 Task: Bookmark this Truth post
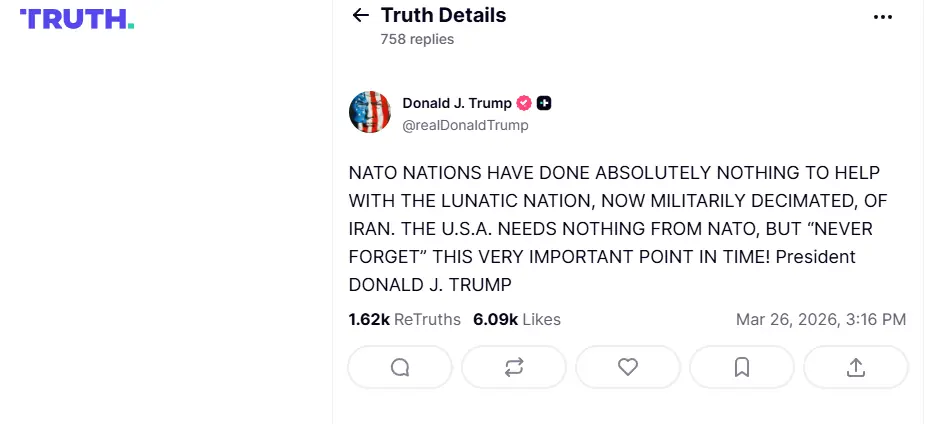pos(742,367)
